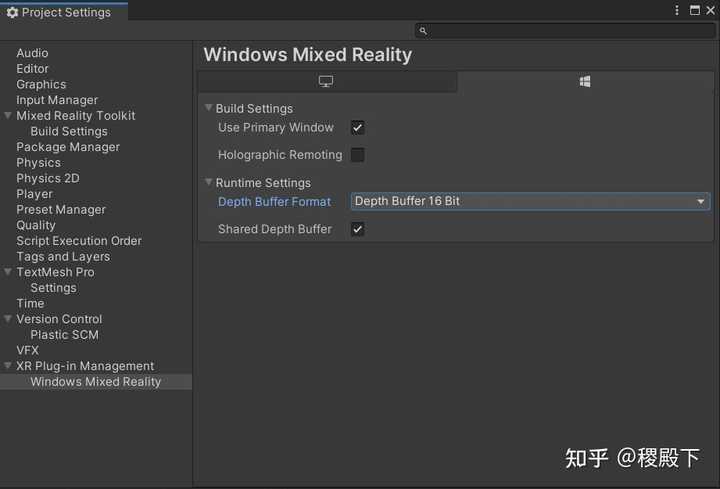The width and height of the screenshot is (720, 489).
Task: Click the search magnifier icon
Action: click(x=423, y=31)
